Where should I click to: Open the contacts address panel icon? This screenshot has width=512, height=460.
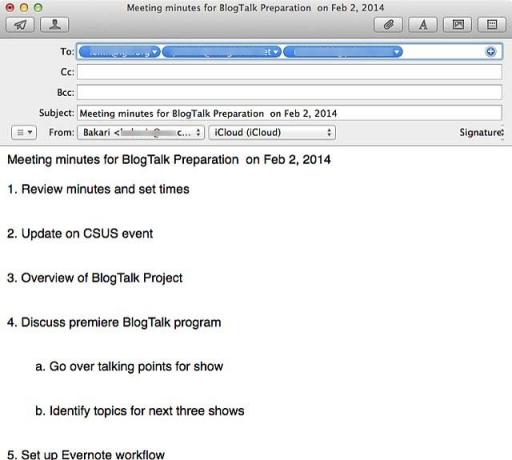coord(55,25)
